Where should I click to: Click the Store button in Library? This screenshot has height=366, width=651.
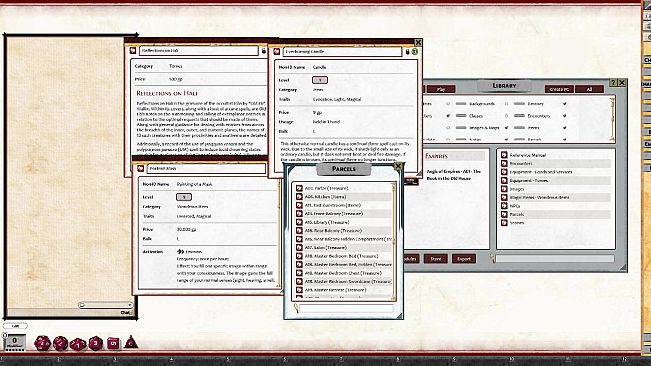(436, 259)
